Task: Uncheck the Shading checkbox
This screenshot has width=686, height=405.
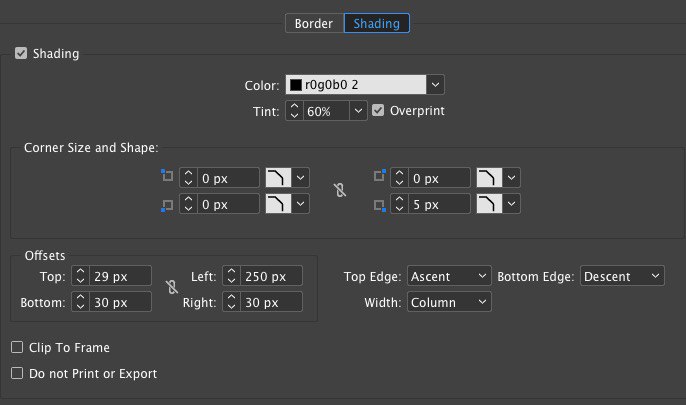Action: point(21,53)
